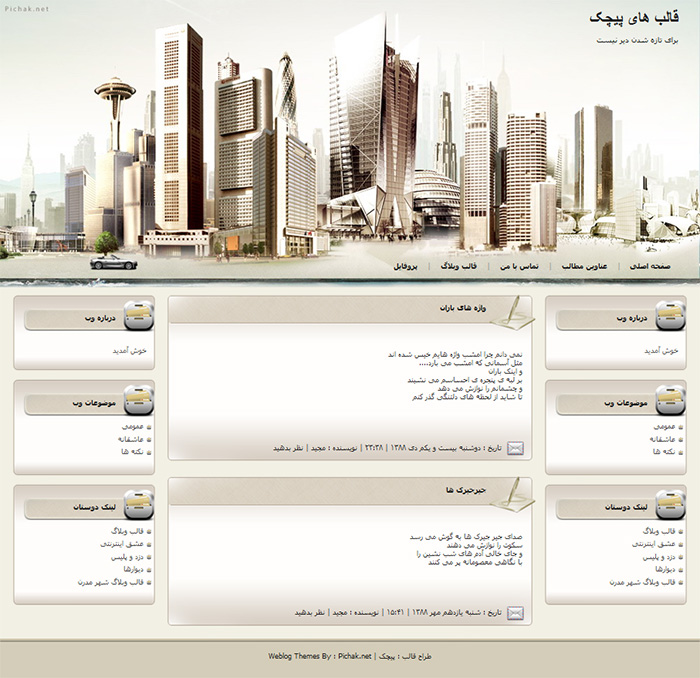The image size is (700, 678).
Task: Click the post line نمی دانم چرا امشب واژه هایم خیس شده اند
Action: pyautogui.click(x=455, y=355)
